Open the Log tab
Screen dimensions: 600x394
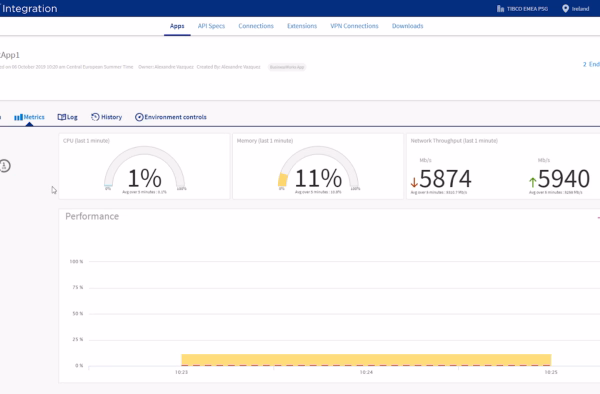68,117
